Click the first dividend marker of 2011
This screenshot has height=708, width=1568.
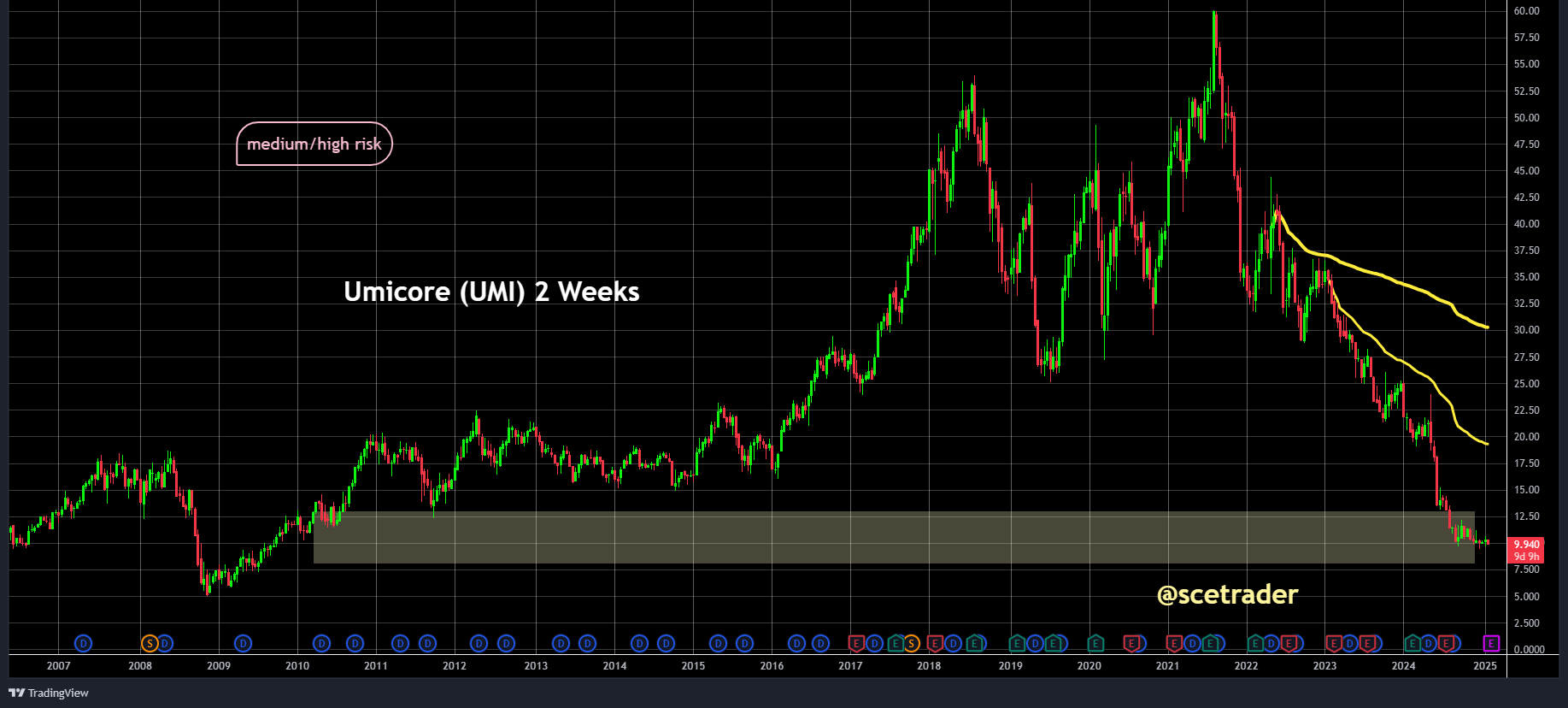point(400,643)
